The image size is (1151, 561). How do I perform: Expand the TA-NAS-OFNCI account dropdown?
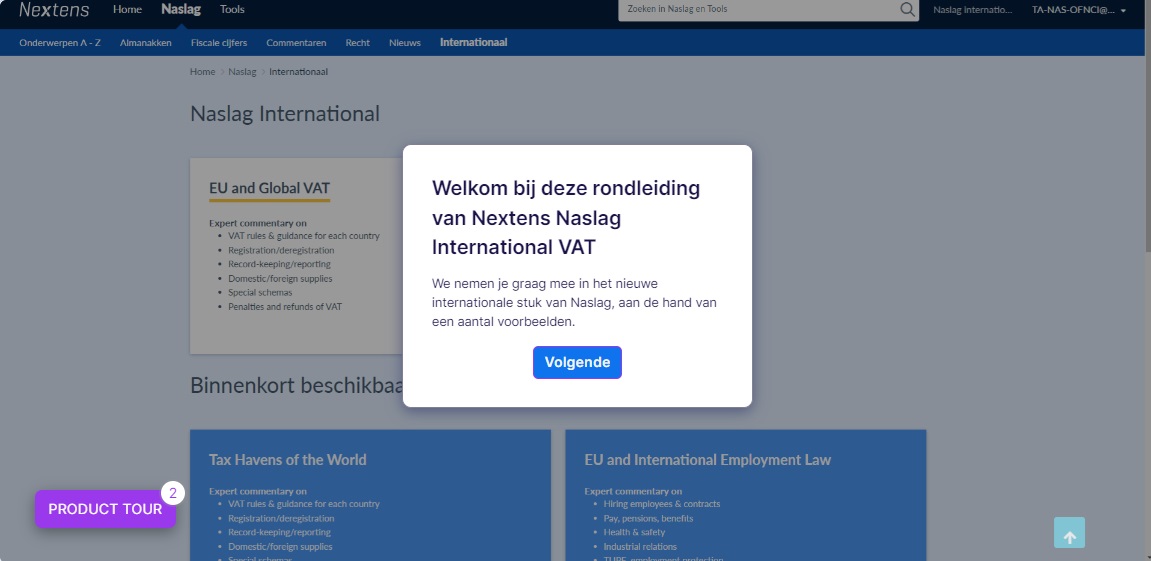1079,10
